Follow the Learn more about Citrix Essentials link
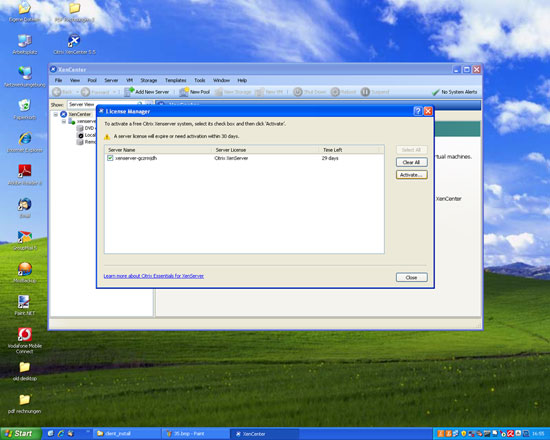 154,276
